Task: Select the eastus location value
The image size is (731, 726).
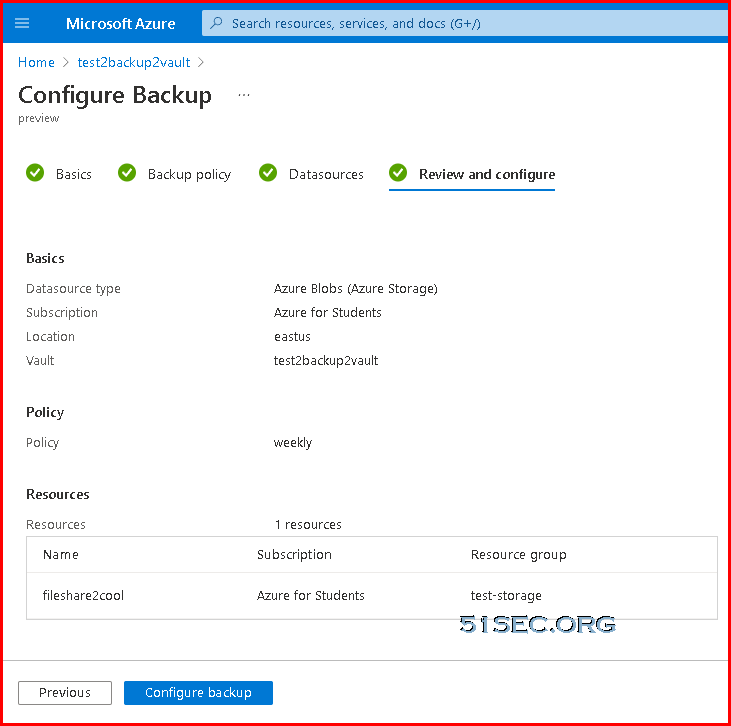Action: coord(292,337)
